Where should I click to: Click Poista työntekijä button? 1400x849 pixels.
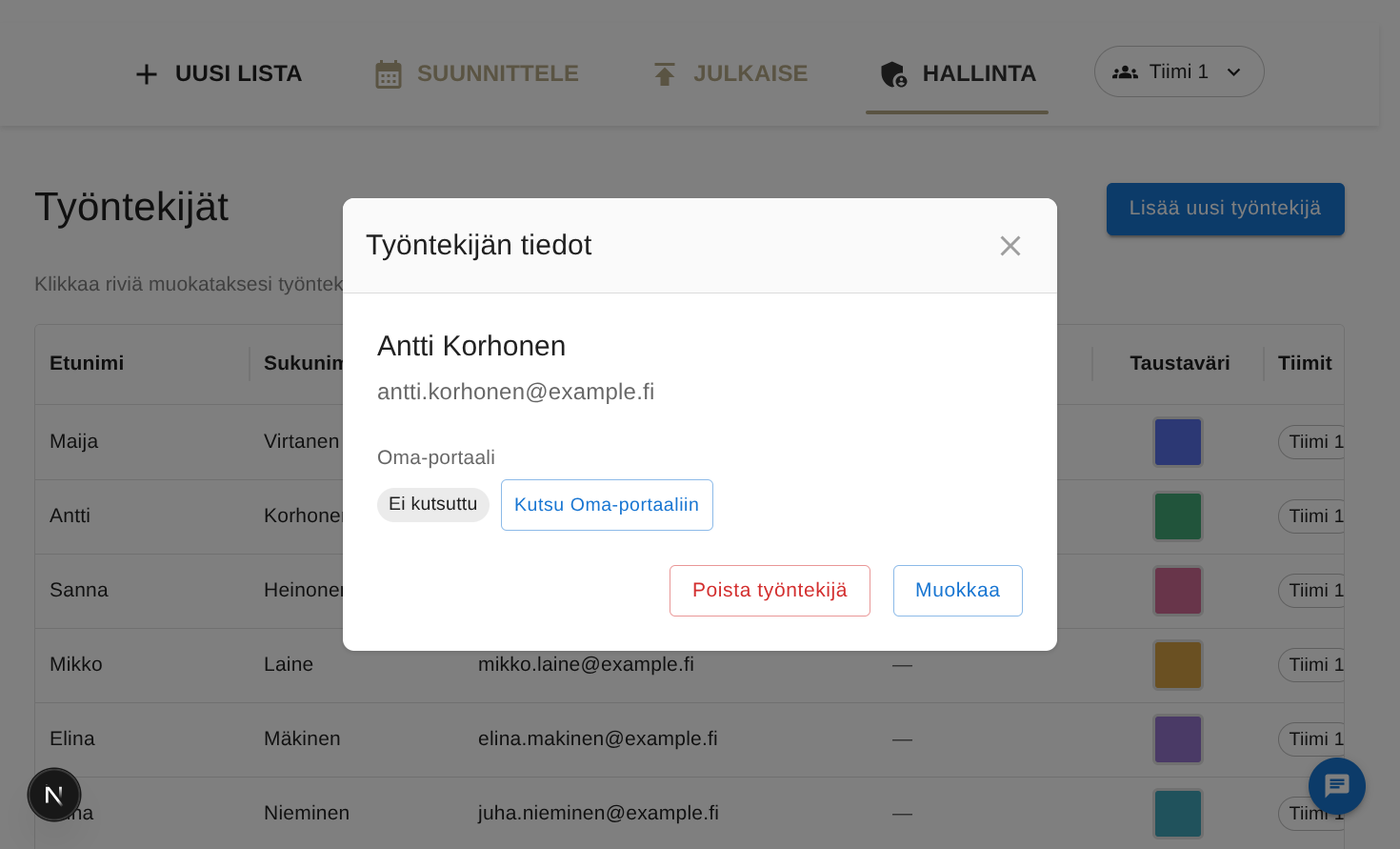coord(770,591)
